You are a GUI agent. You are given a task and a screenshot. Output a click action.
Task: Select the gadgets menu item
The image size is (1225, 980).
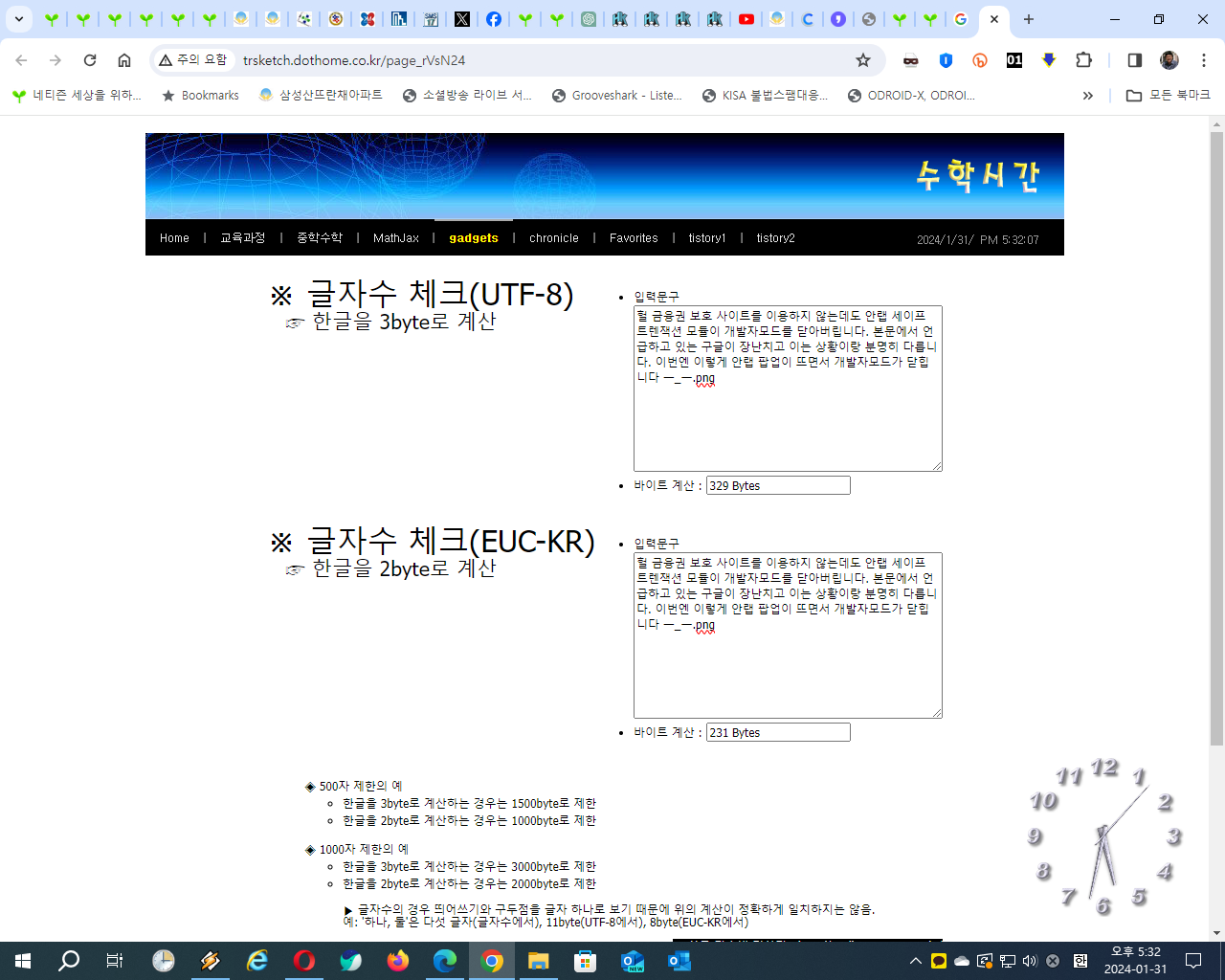[x=474, y=238]
